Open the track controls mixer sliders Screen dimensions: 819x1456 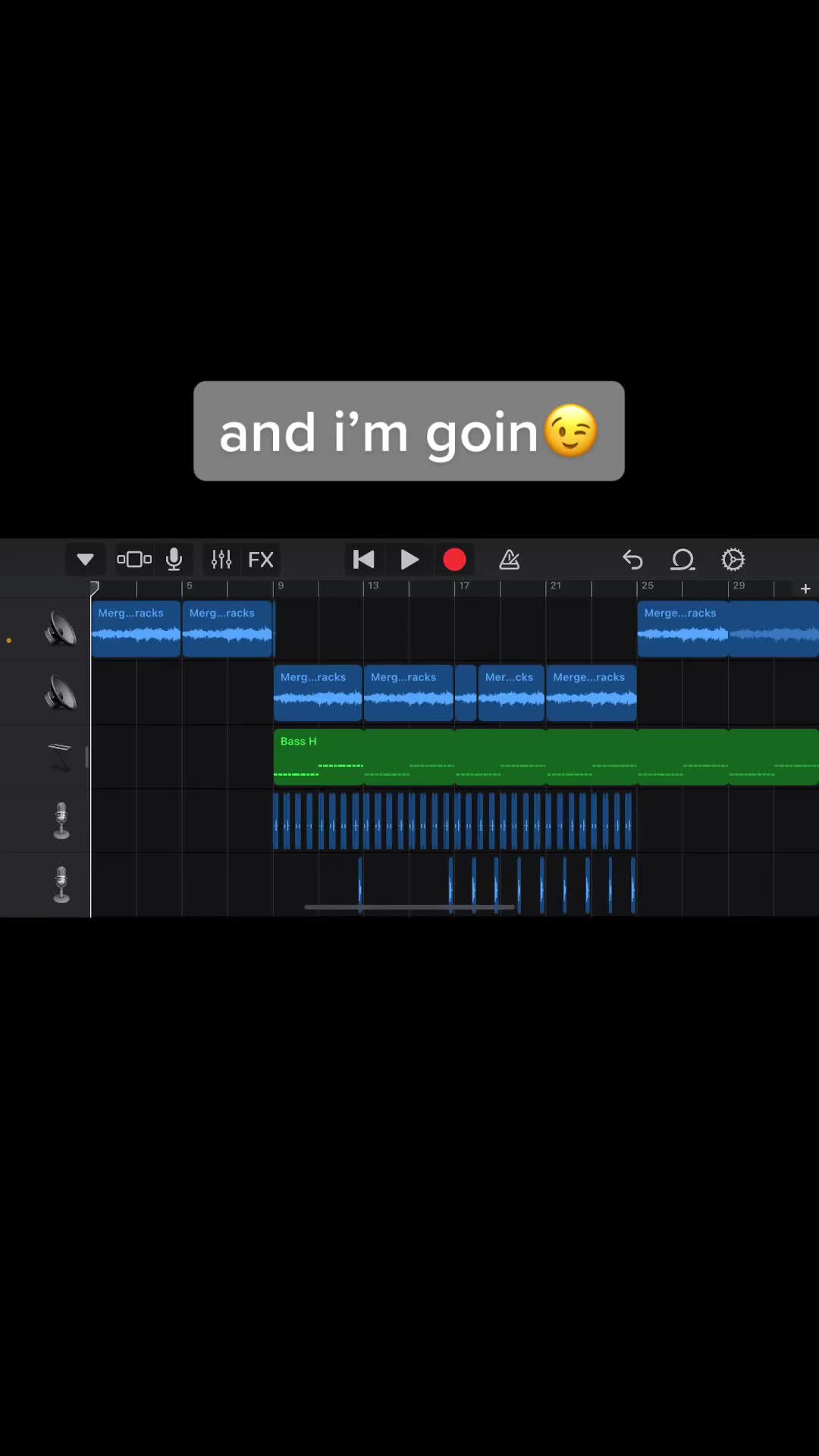tap(221, 560)
